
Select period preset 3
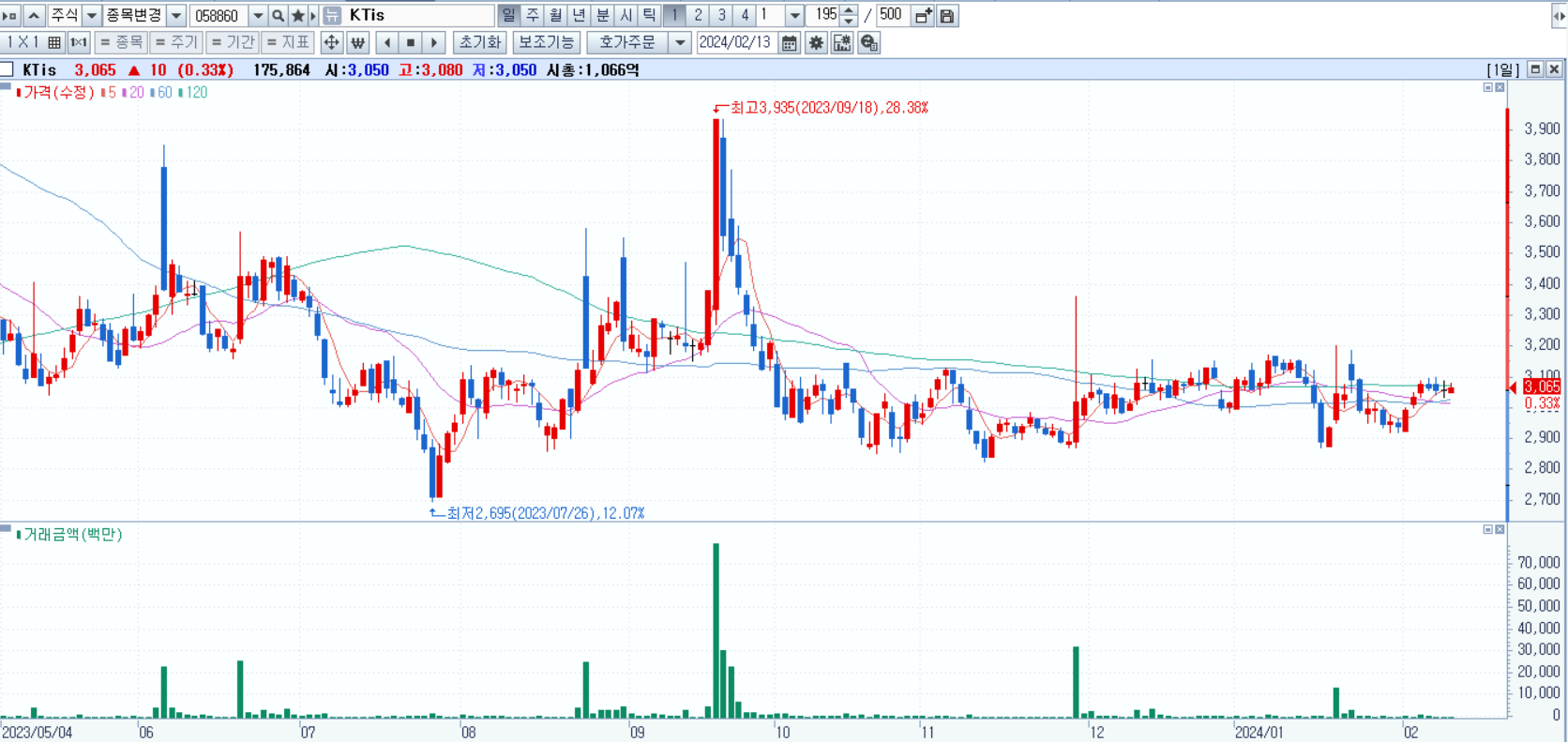pos(721,16)
